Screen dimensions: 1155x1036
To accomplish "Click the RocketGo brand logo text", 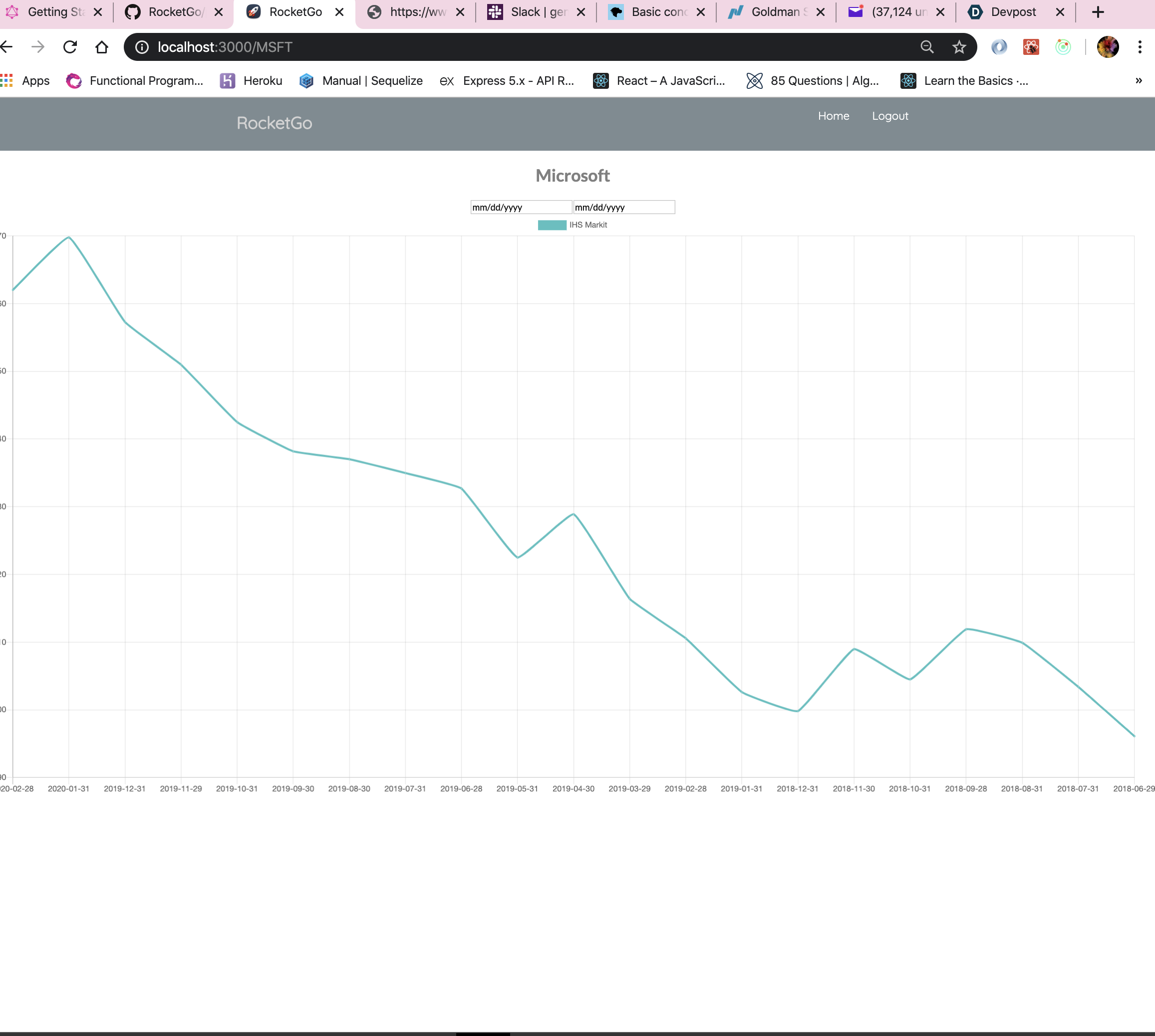I will click(x=275, y=123).
